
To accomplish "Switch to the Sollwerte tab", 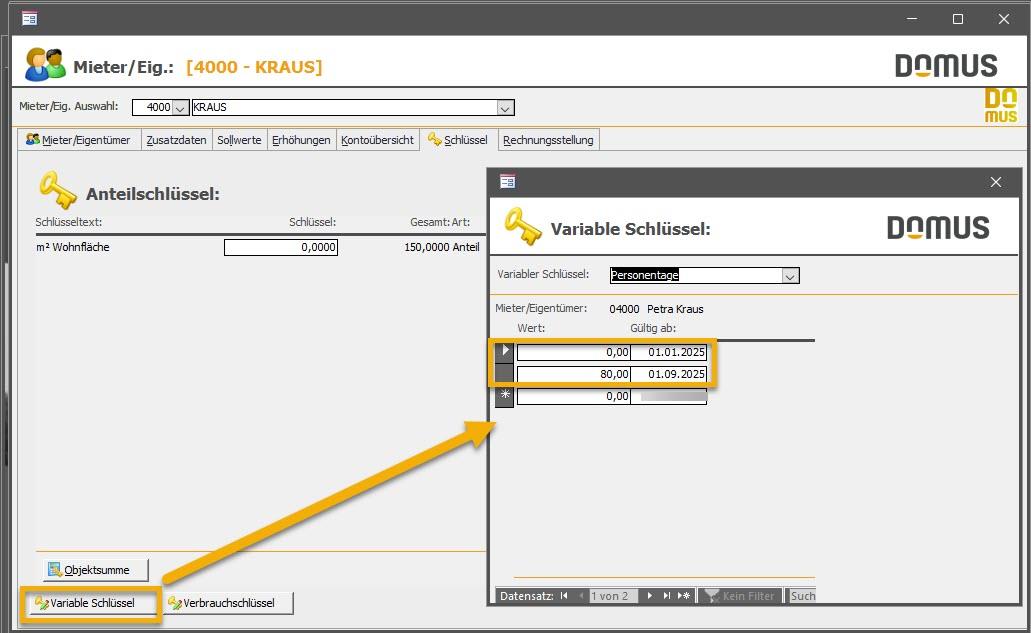I will pyautogui.click(x=239, y=140).
